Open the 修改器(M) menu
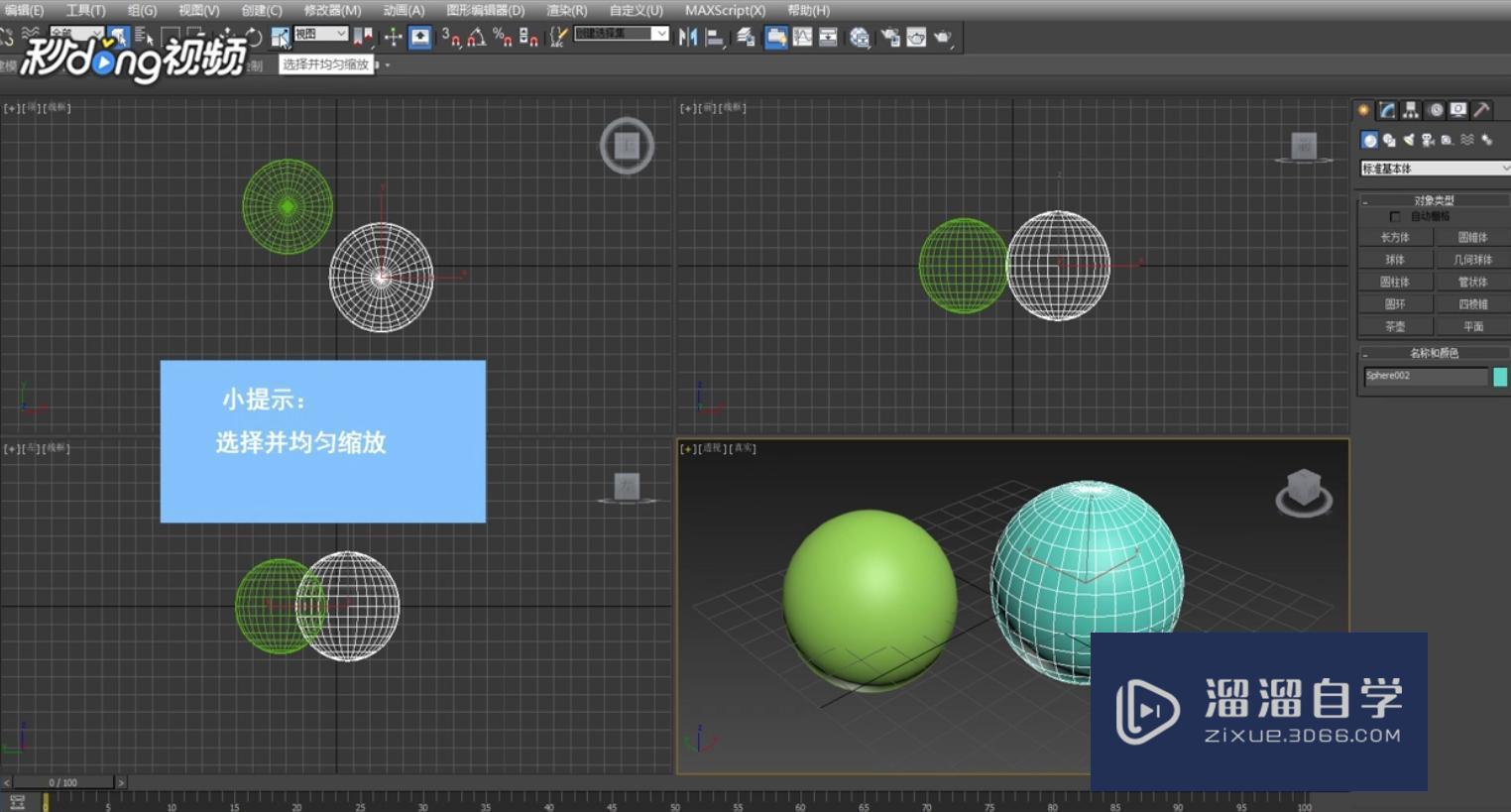 tap(332, 10)
